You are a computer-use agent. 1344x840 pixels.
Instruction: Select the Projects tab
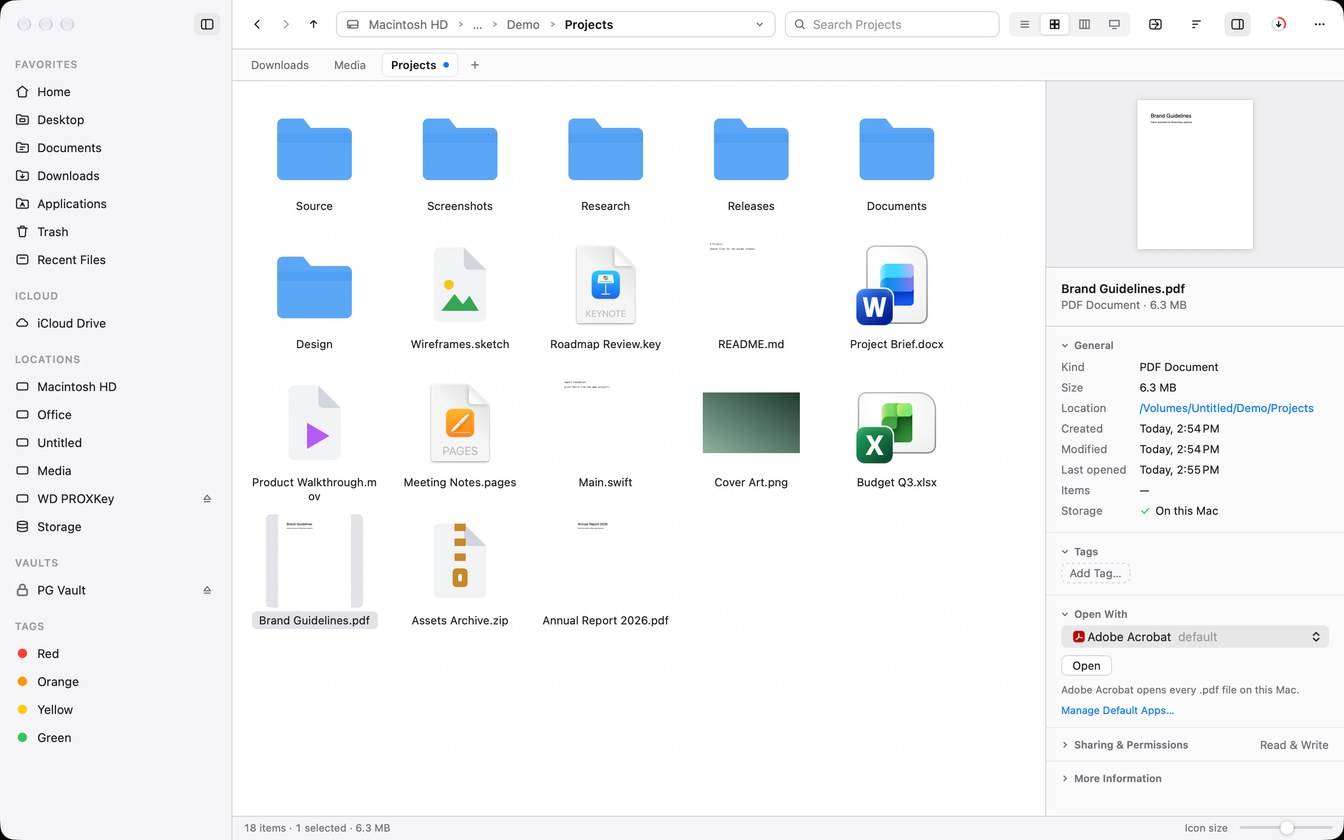(420, 65)
